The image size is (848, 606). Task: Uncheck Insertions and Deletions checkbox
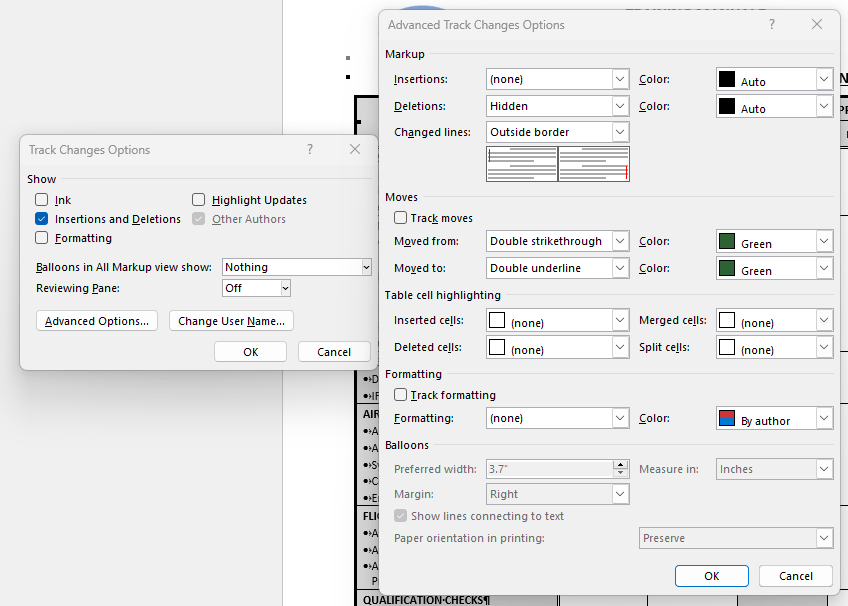coord(42,219)
